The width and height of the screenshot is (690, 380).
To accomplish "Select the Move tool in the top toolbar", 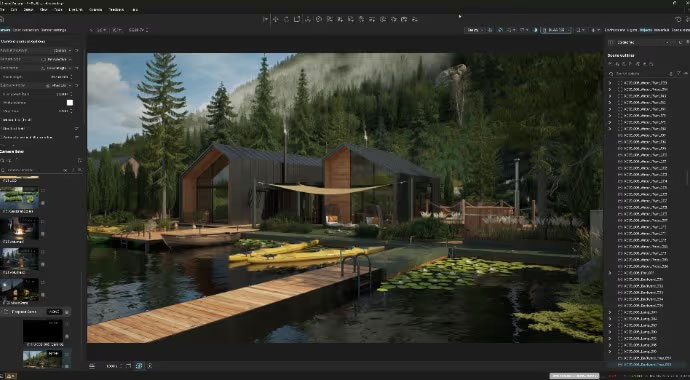I will 275,19.
